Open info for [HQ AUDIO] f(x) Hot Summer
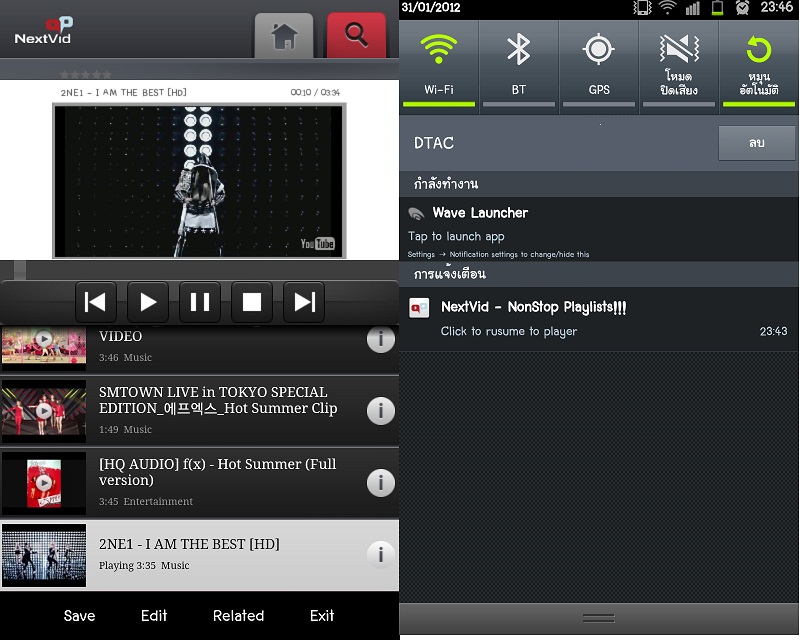The height and width of the screenshot is (640, 800). click(381, 483)
